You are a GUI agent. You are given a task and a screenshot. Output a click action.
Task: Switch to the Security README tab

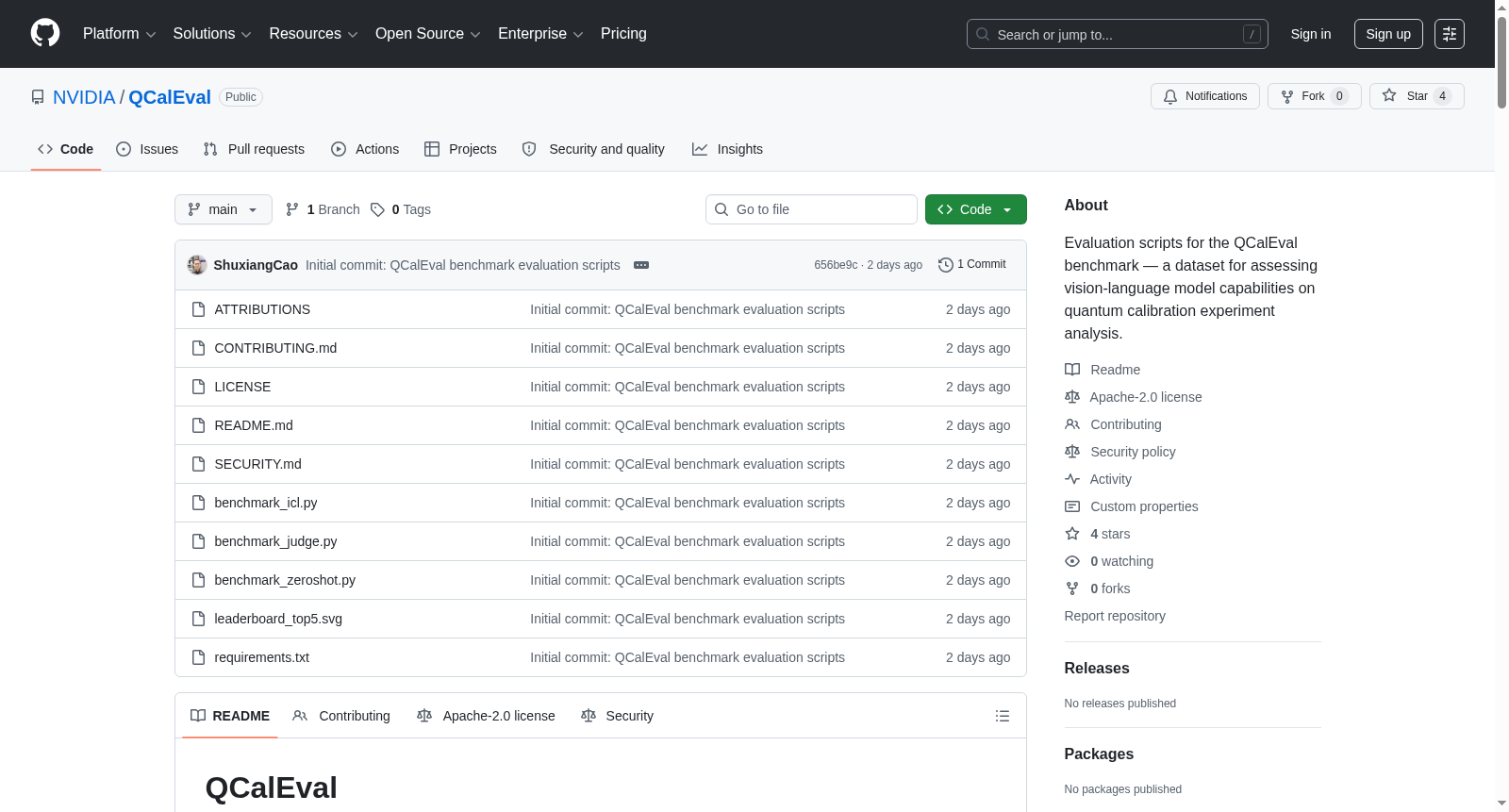click(618, 716)
